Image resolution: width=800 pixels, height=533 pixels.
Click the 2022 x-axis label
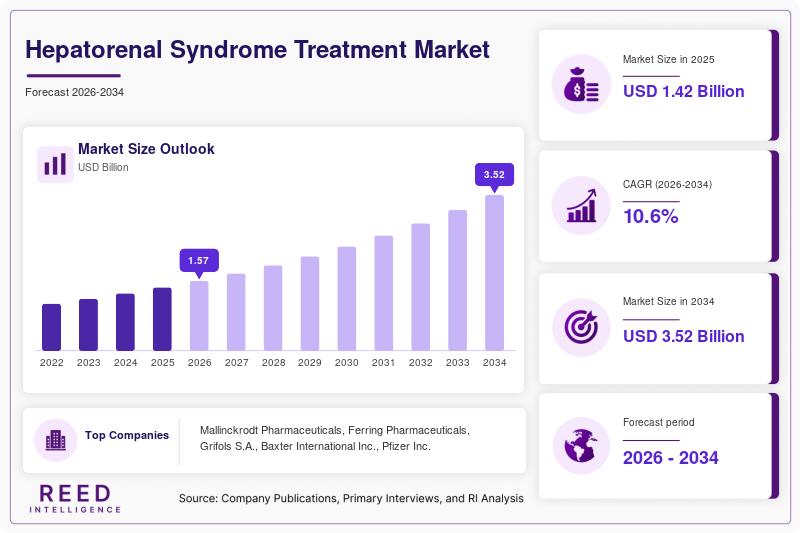coord(52,363)
